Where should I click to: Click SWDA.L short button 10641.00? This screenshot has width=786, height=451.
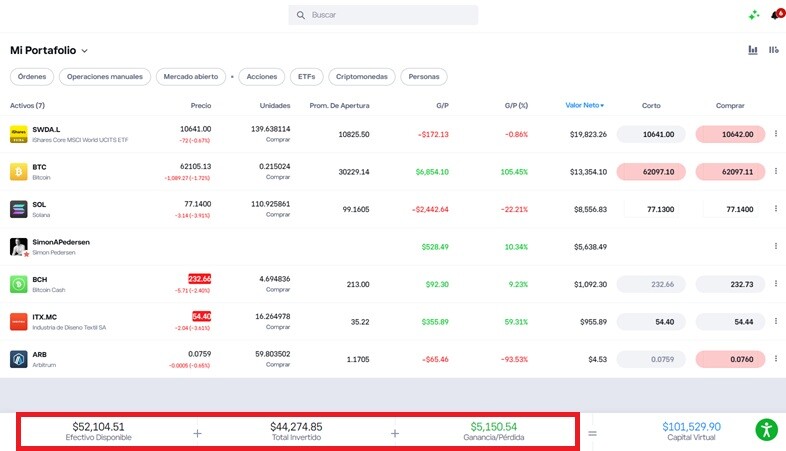point(651,134)
